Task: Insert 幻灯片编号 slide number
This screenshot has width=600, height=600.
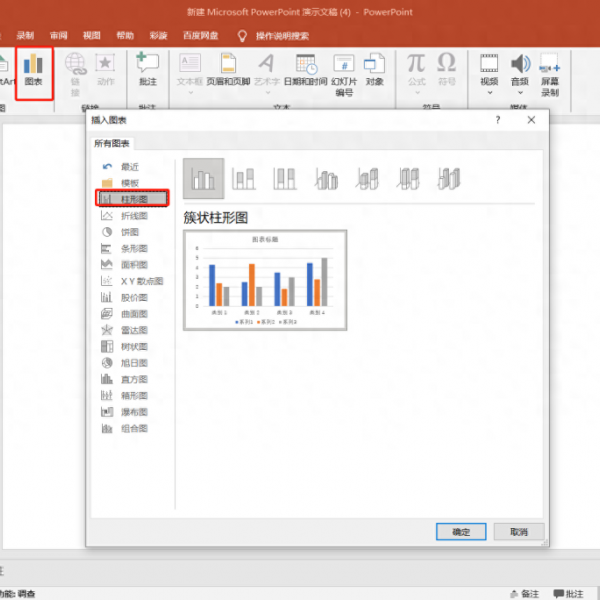Action: click(x=344, y=73)
